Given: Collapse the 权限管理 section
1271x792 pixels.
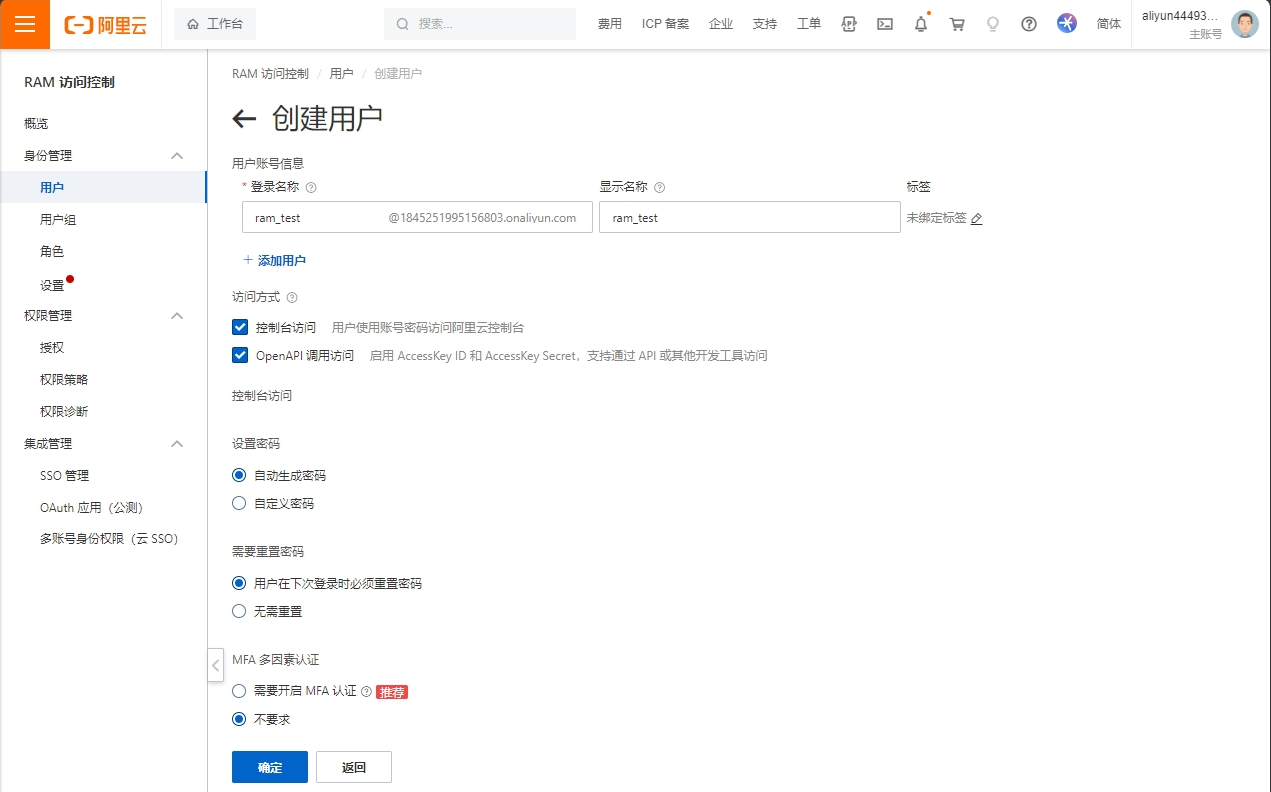Looking at the screenshot, I should pos(177,316).
